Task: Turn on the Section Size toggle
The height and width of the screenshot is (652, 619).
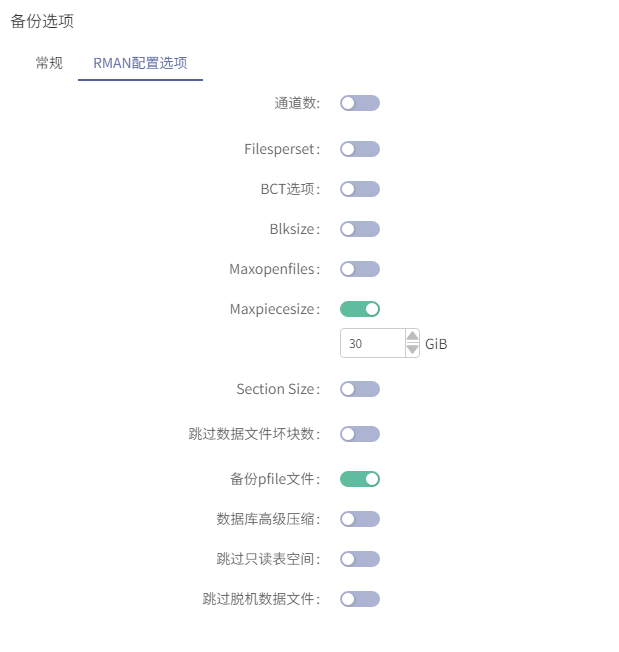Action: (x=360, y=389)
